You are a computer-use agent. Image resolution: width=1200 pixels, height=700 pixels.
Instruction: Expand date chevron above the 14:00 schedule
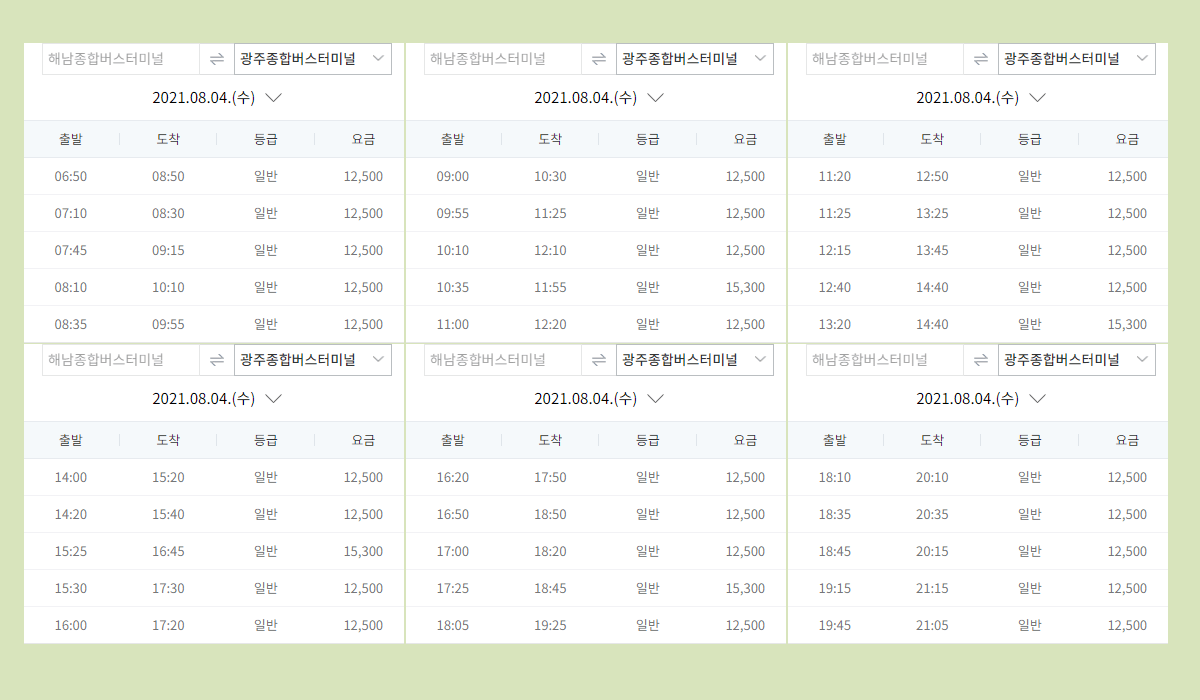[x=273, y=398]
